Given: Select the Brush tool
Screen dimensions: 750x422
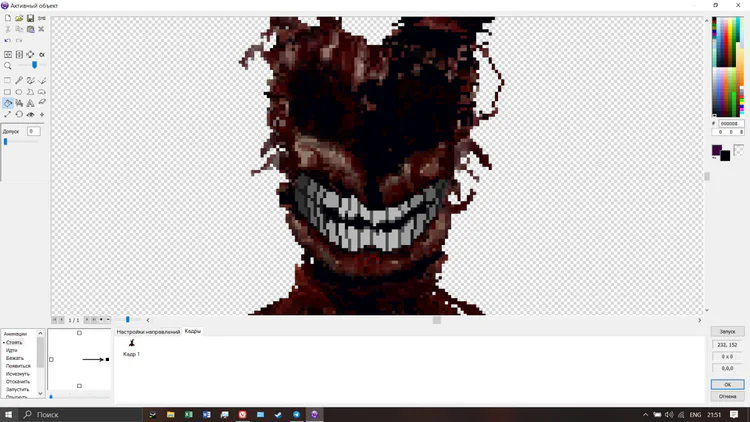Looking at the screenshot, I should pos(30,80).
